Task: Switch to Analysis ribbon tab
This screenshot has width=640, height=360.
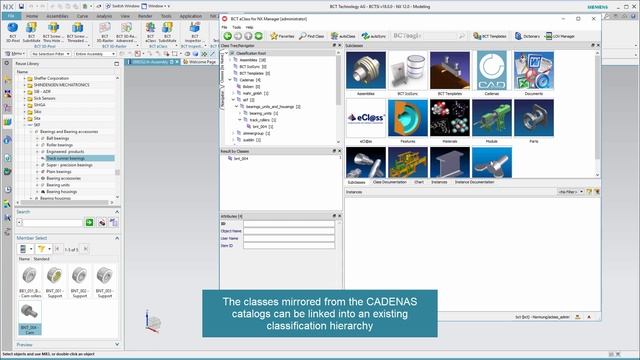Action: [104, 16]
